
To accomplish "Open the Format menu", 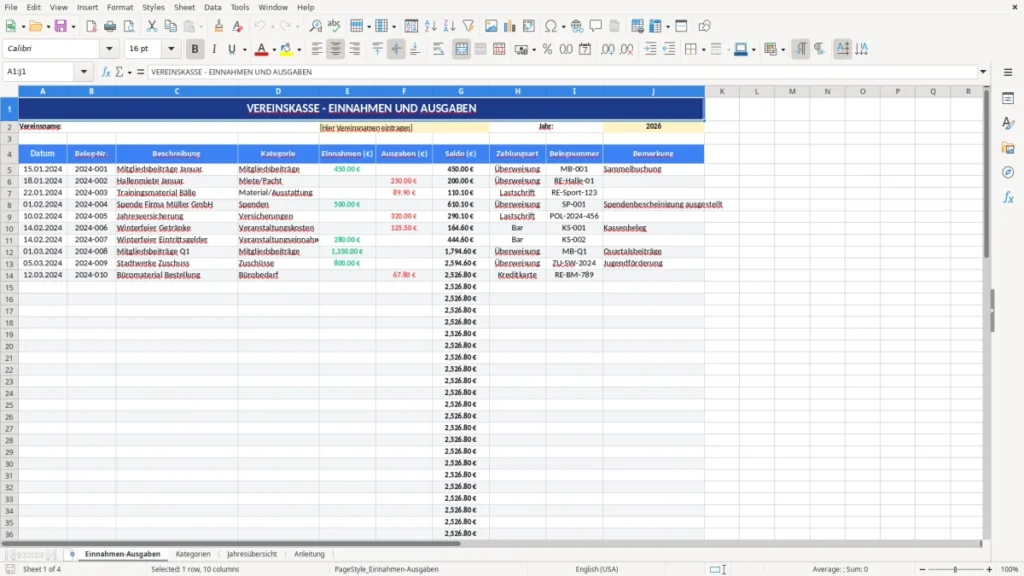I will click(120, 7).
